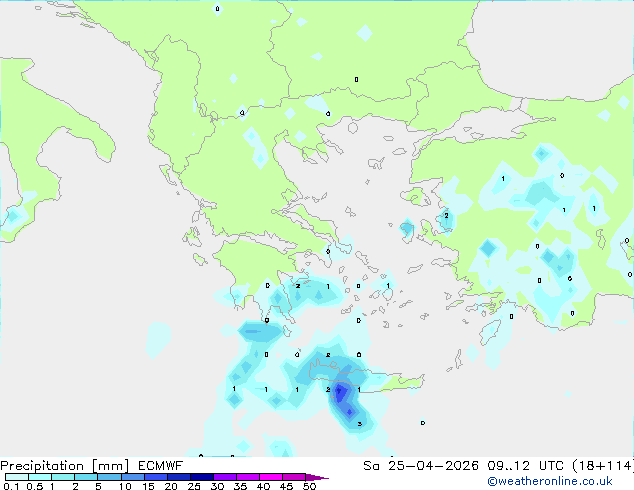Viewport: 634px width, 490px height.
Task: Pick the 15–20 mm blue legend swatch
Action: pyautogui.click(x=156, y=477)
